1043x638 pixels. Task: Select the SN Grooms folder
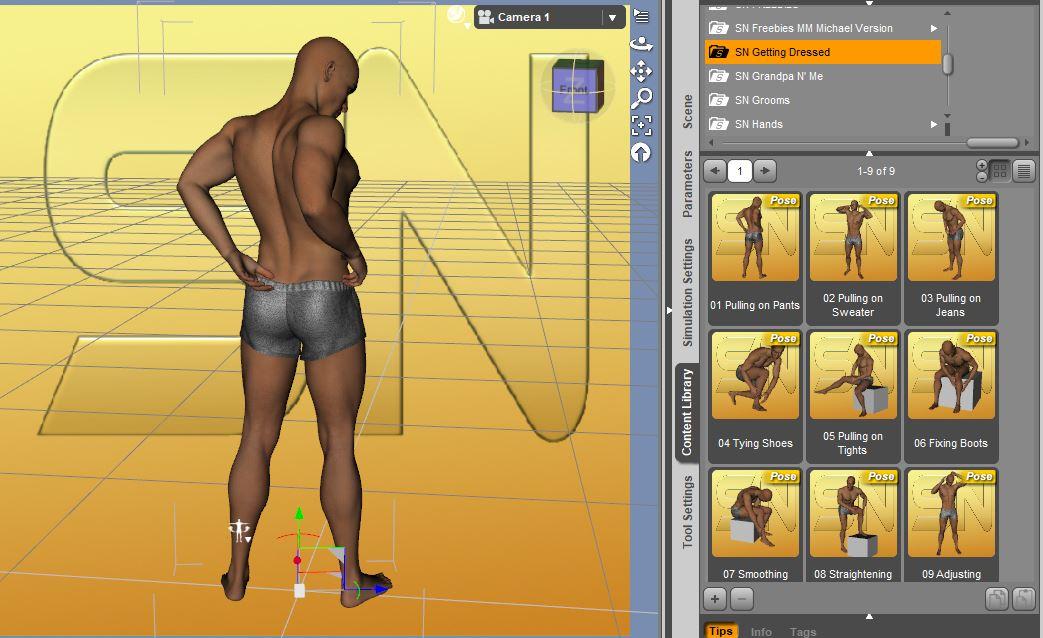pos(823,100)
